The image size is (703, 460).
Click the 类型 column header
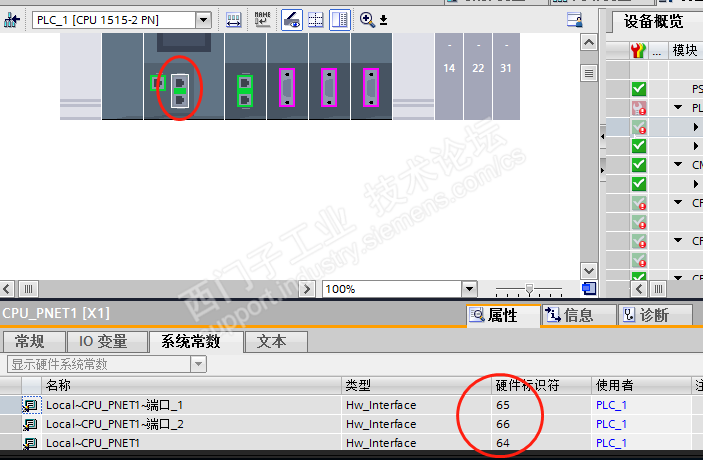417,385
